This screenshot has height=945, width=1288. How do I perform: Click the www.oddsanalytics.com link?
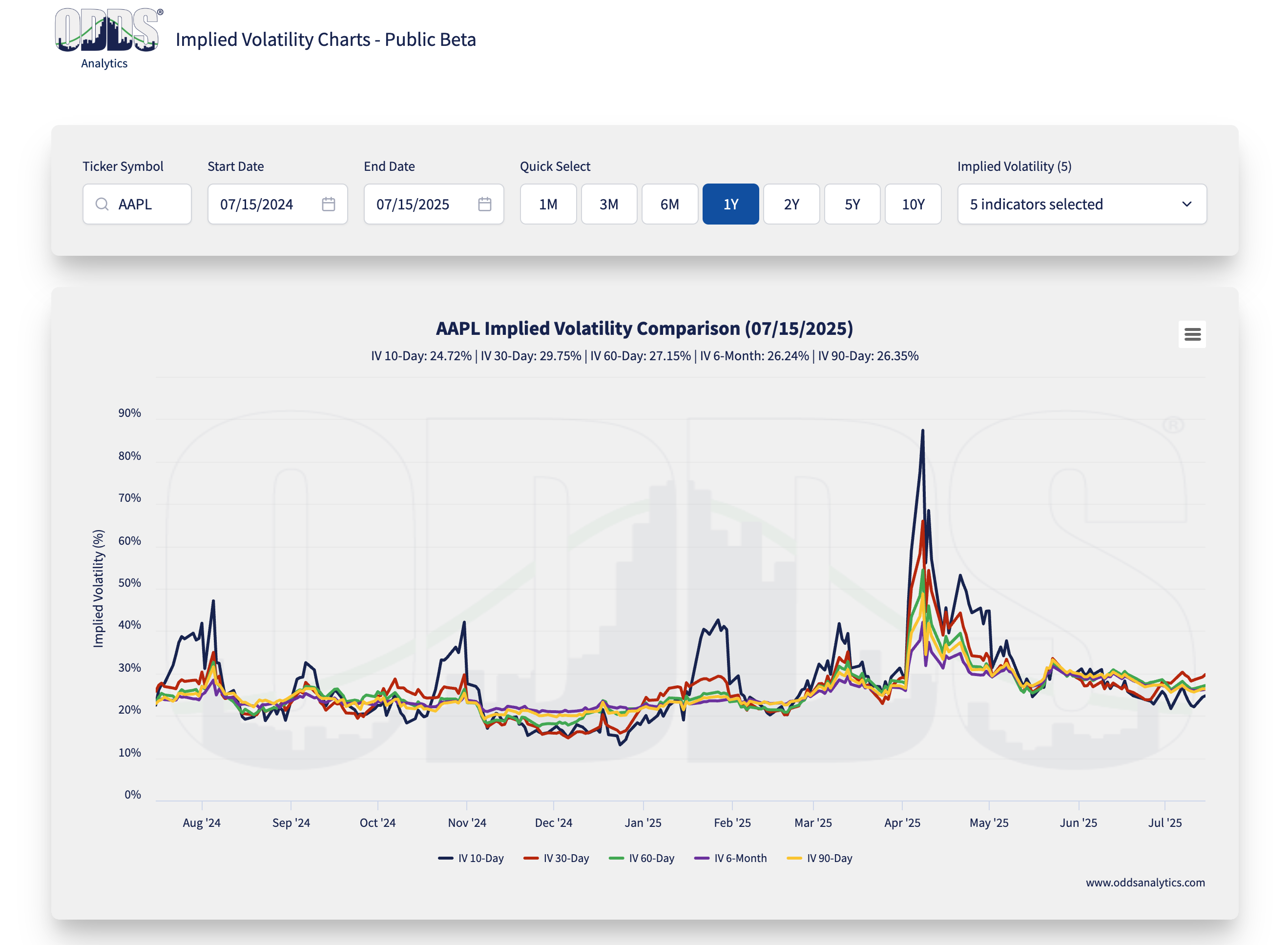point(1145,883)
